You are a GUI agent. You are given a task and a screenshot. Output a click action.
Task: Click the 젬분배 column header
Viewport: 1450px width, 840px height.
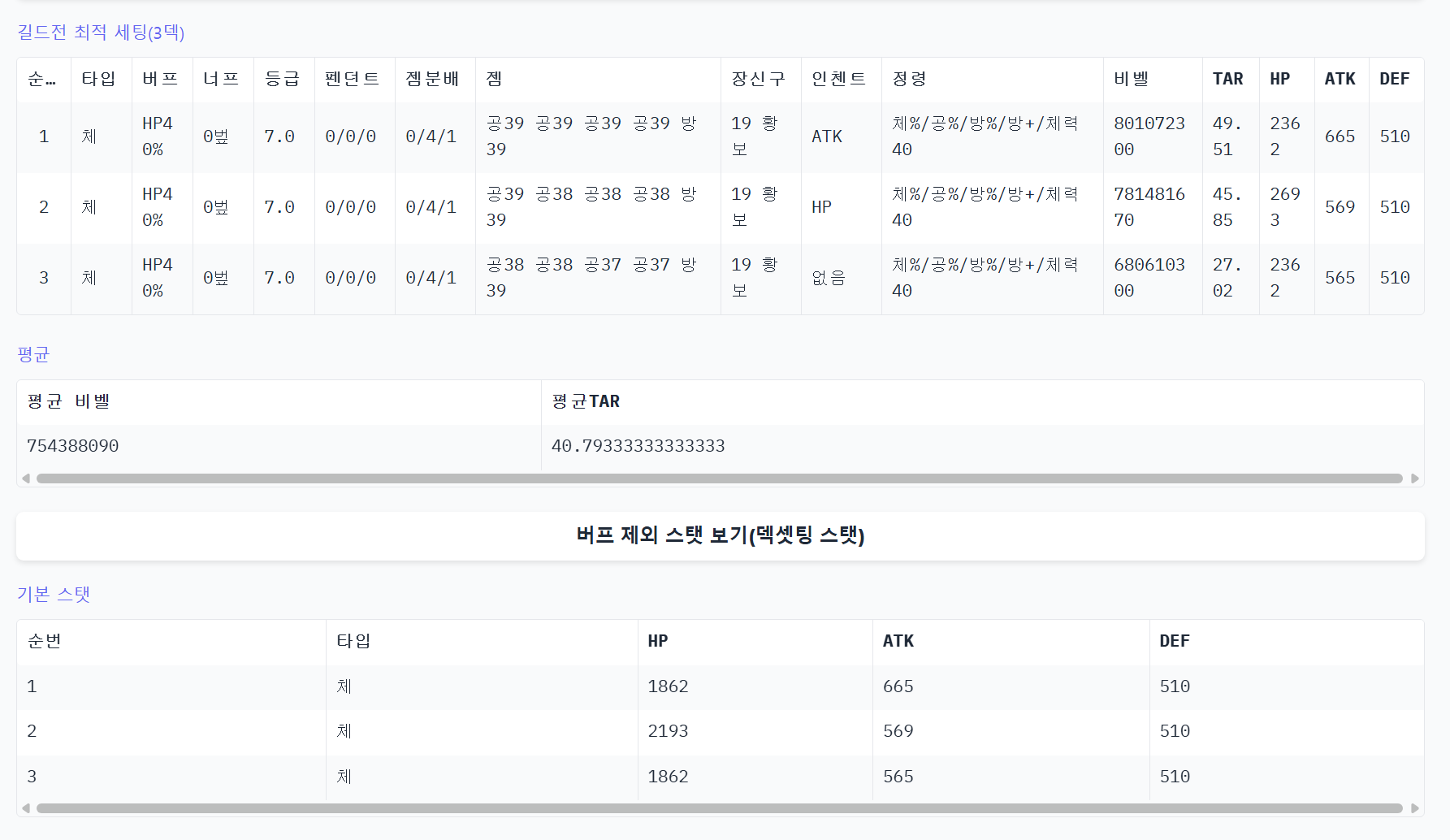(432, 79)
